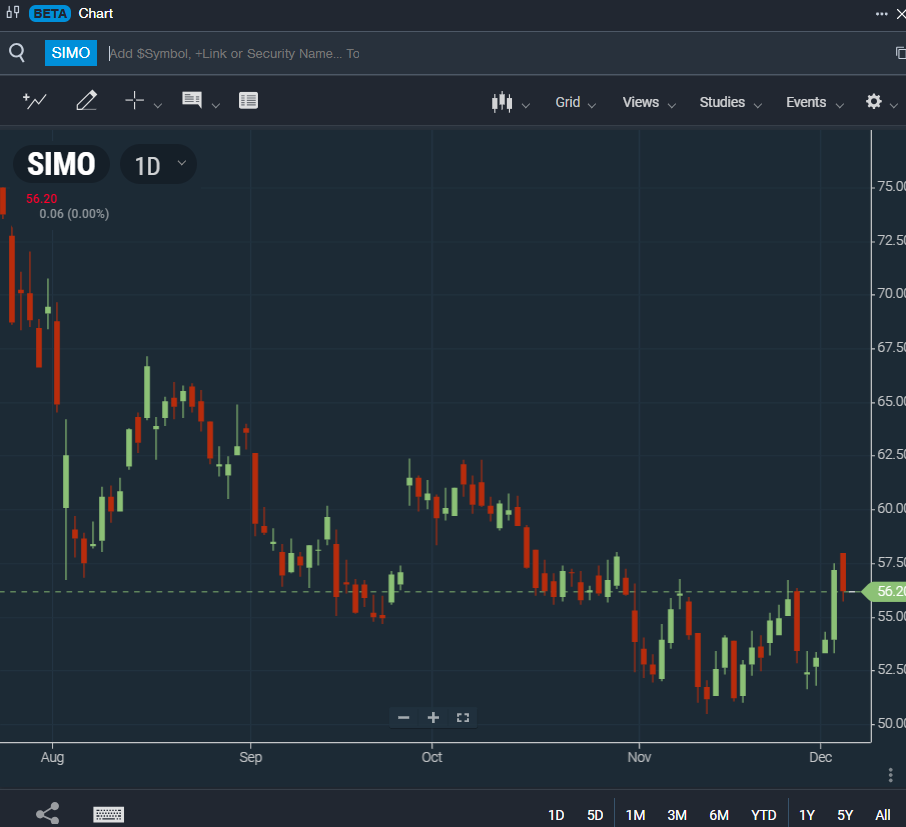Expand the settings gear dropdown arrow
906x827 pixels.
894,105
